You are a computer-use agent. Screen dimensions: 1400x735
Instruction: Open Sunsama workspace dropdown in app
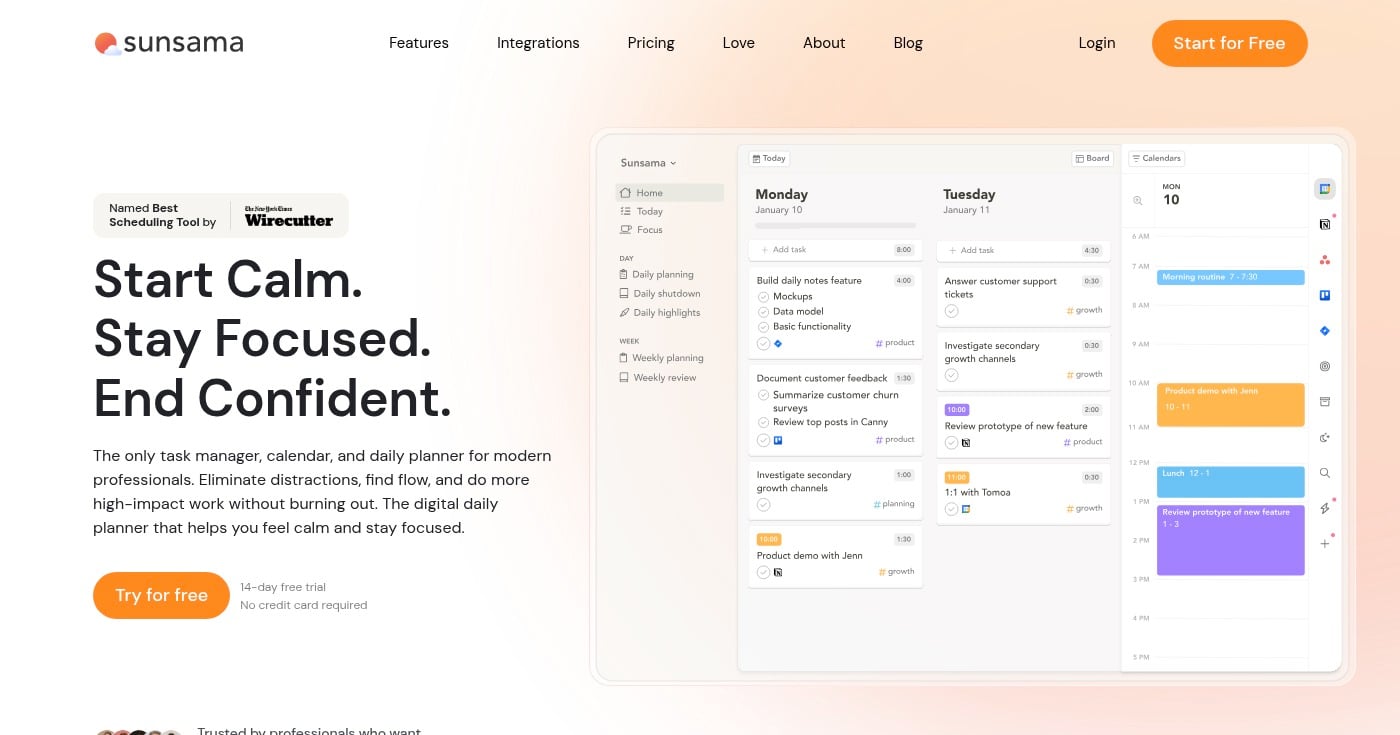[x=648, y=163]
